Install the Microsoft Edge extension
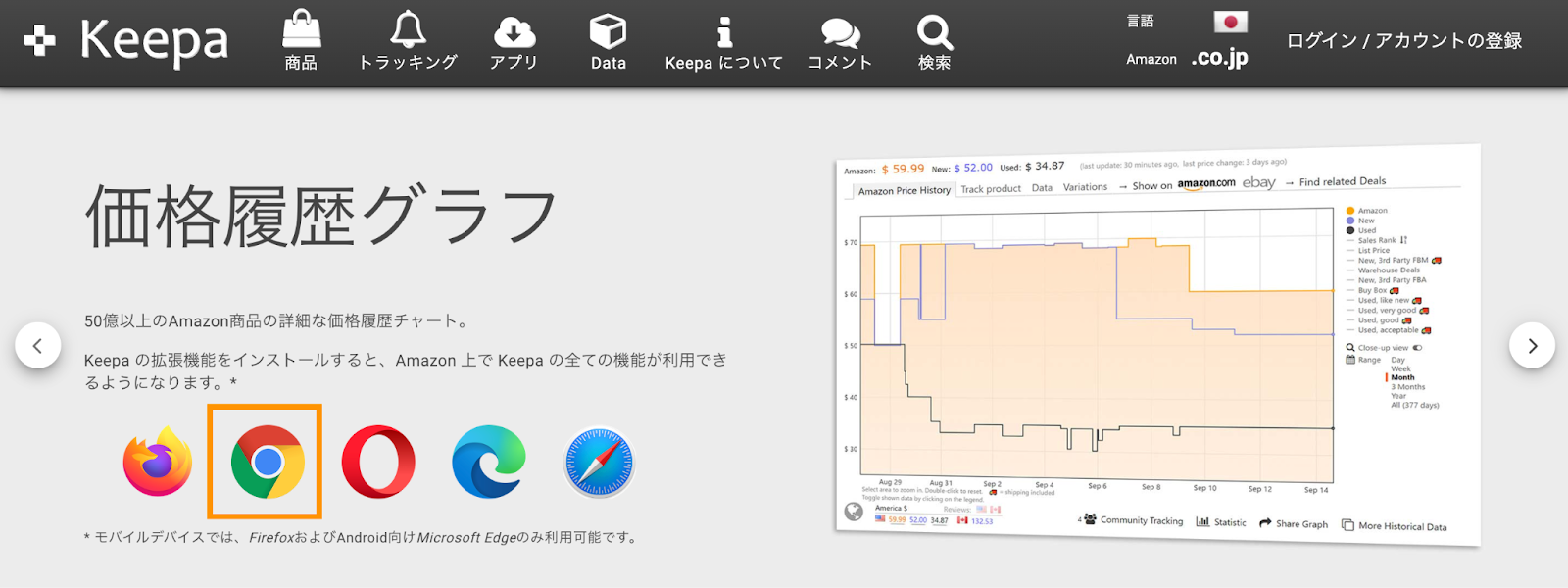 (x=488, y=462)
